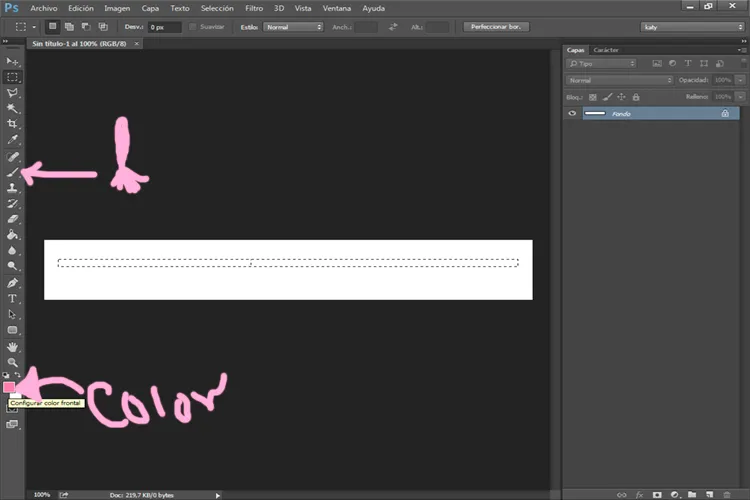Image resolution: width=750 pixels, height=500 pixels.
Task: Choose the Horizontal Type tool
Action: 13,299
